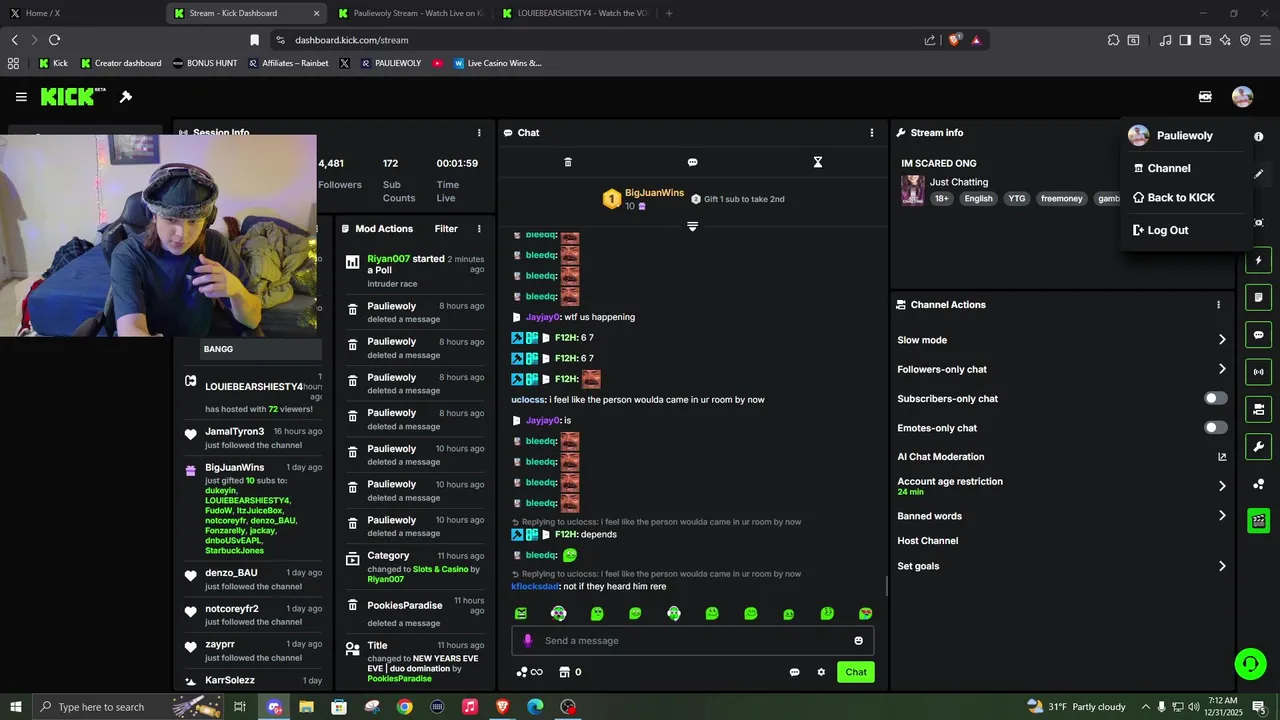This screenshot has width=1280, height=720.
Task: Open the Mod Actions three-dot menu
Action: (479, 229)
